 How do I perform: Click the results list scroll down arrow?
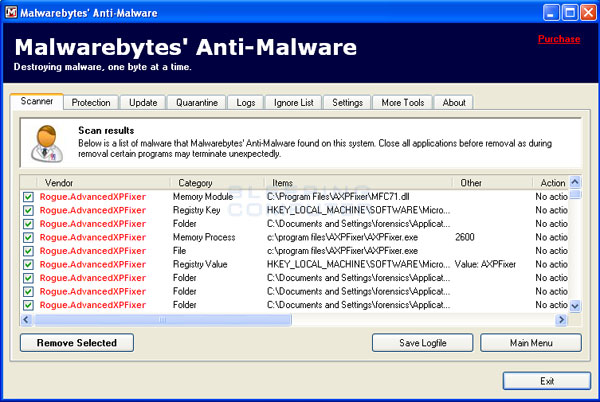point(575,306)
